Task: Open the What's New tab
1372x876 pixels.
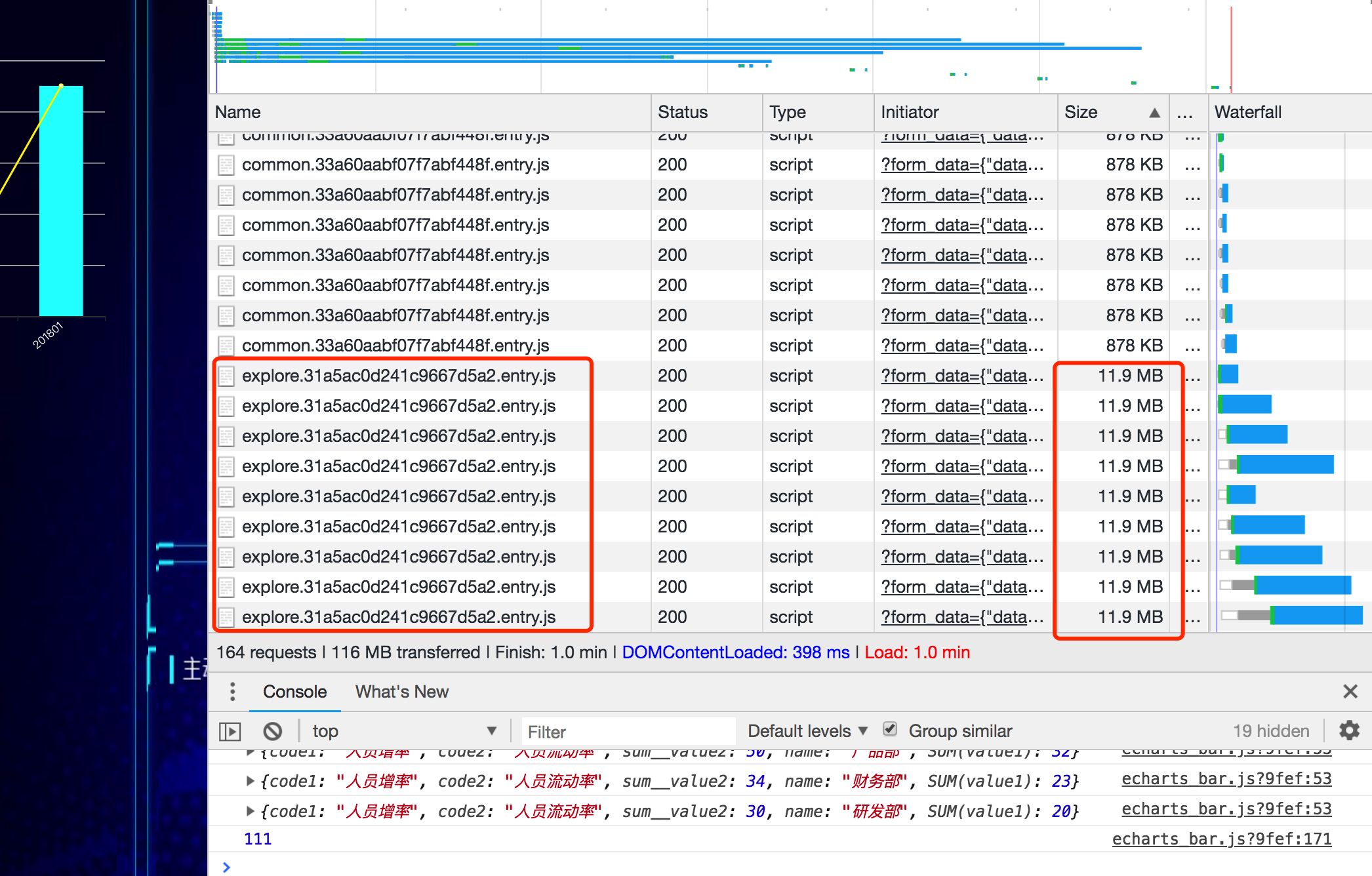Action: pyautogui.click(x=401, y=691)
